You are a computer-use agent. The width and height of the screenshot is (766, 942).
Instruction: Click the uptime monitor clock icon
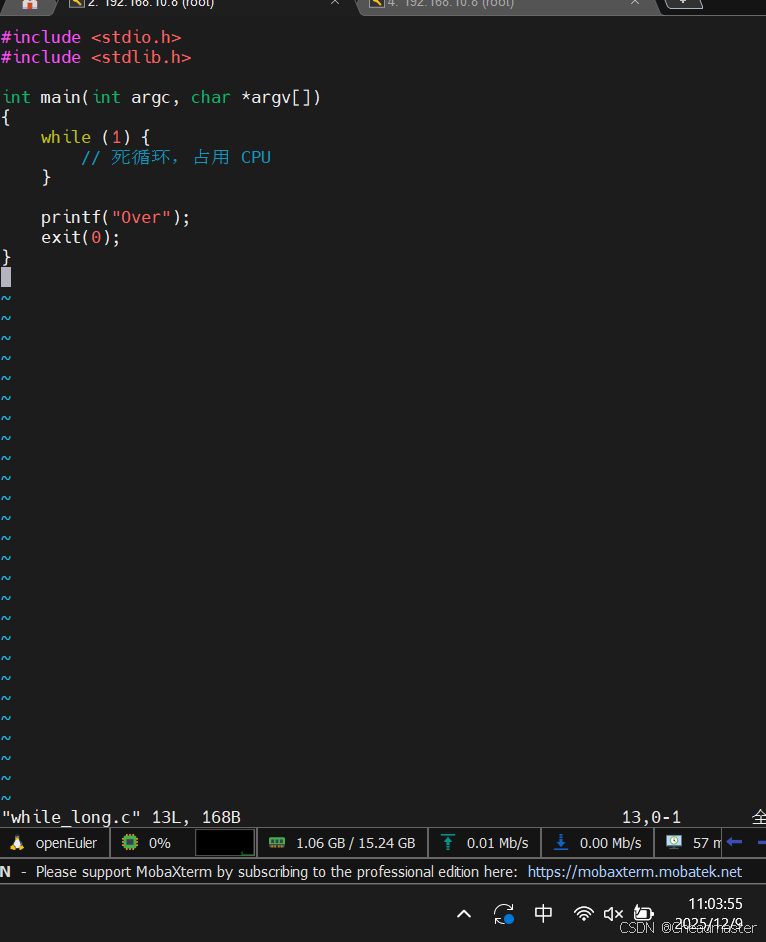(673, 842)
